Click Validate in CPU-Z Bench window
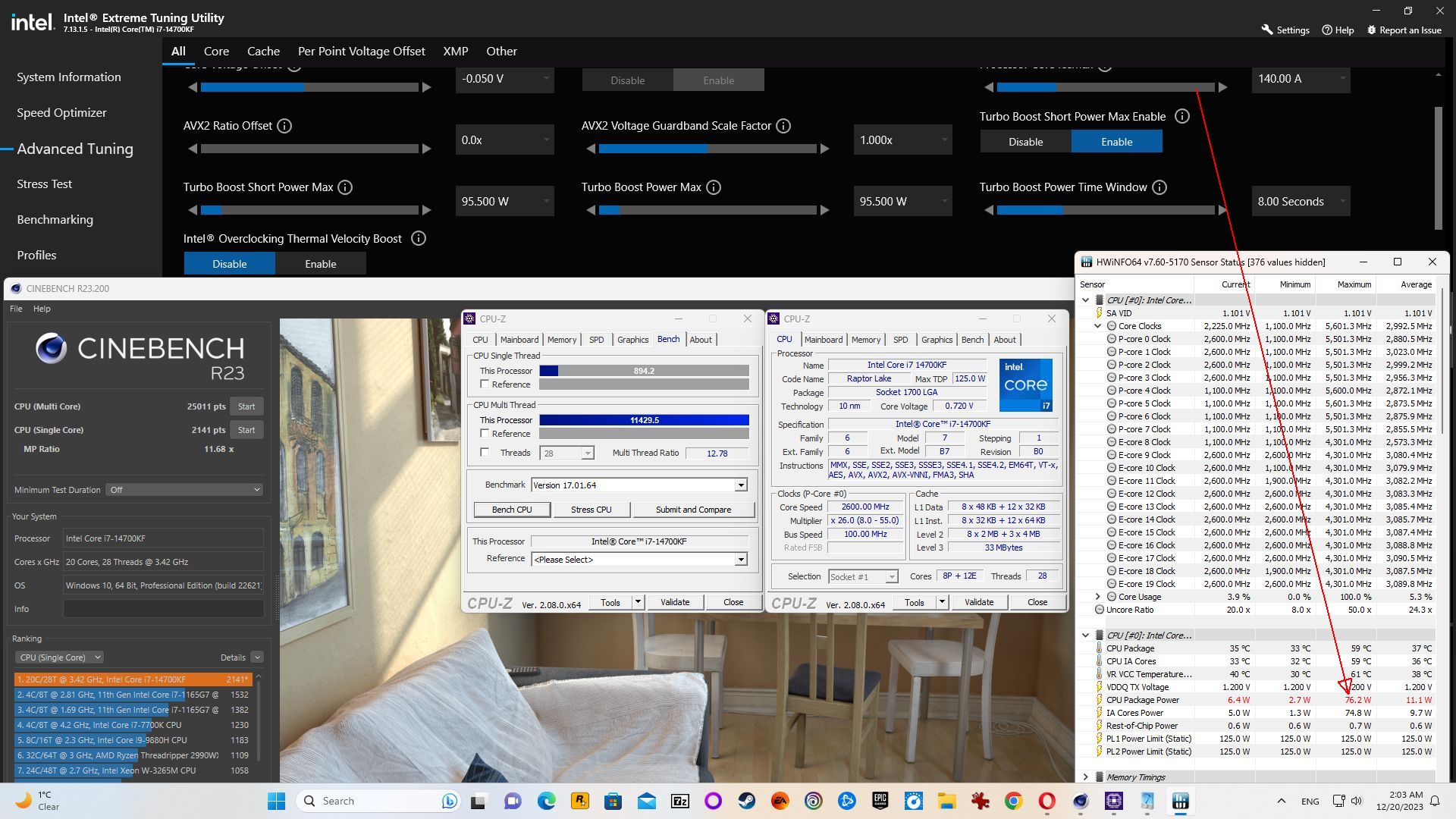Screen dimensions: 1456x819 click(x=674, y=602)
